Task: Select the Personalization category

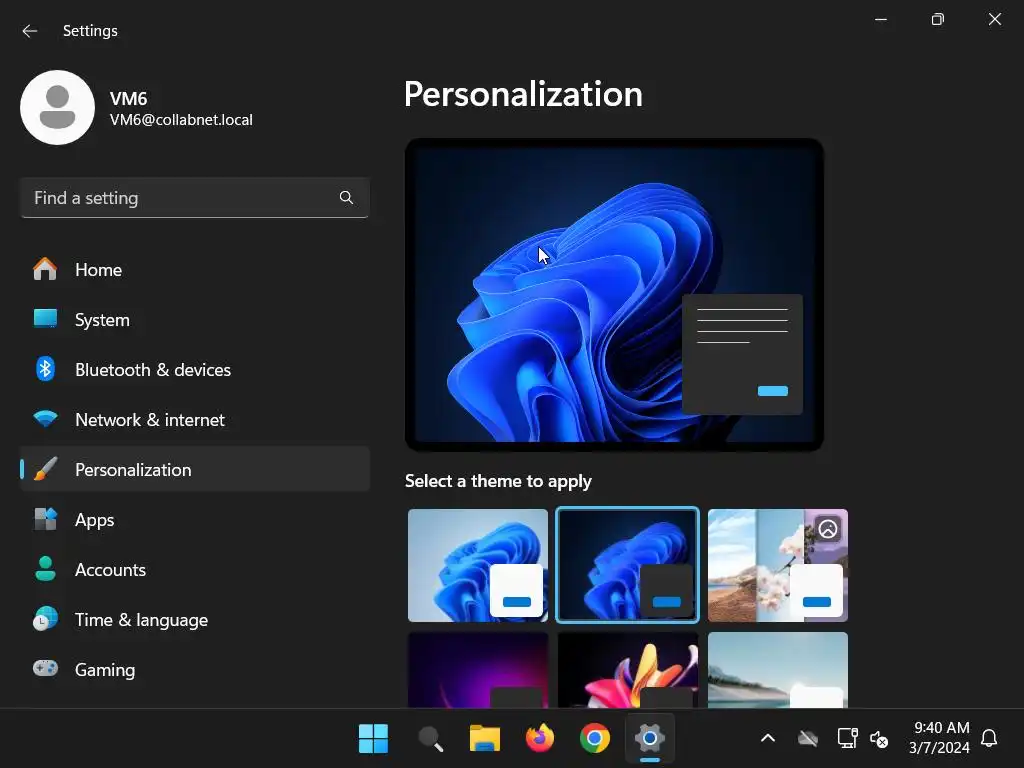Action: tap(195, 470)
